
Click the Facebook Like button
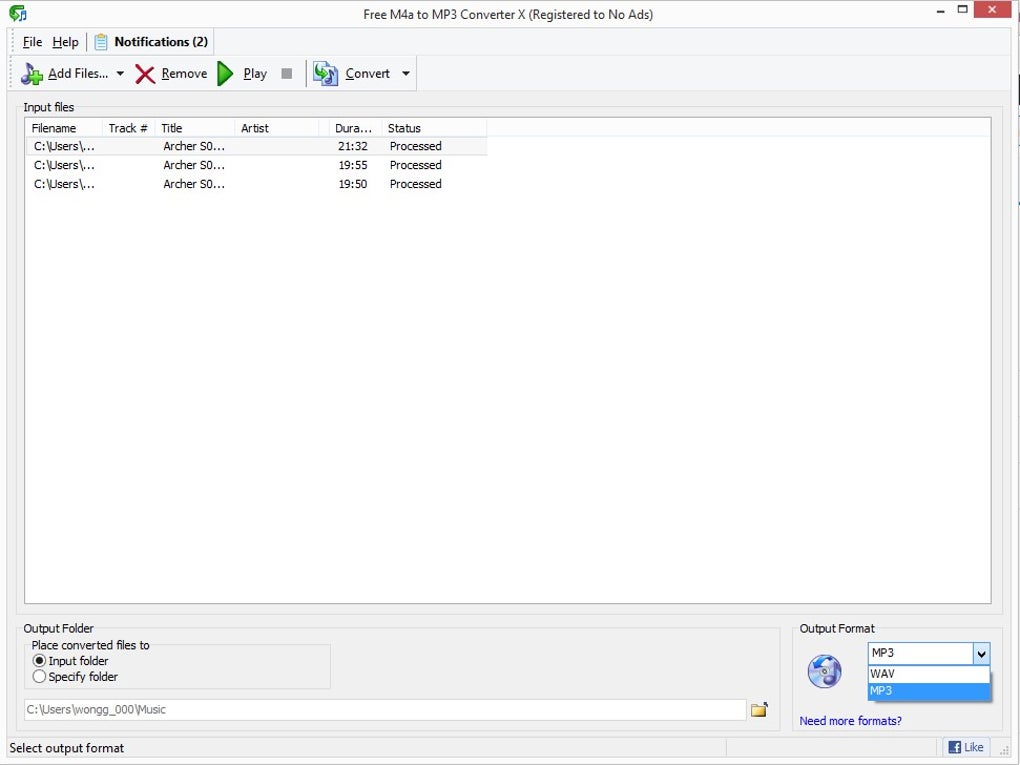(x=966, y=747)
